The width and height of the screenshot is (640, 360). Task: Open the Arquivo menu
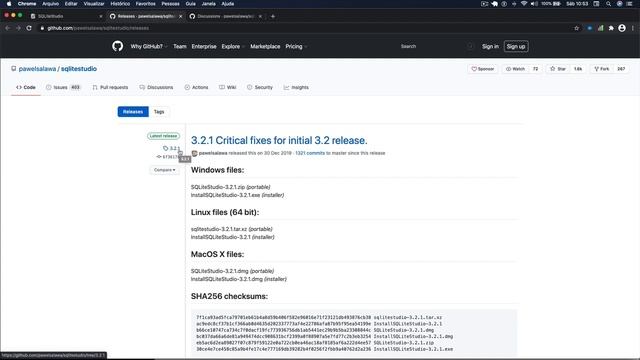tap(51, 4)
